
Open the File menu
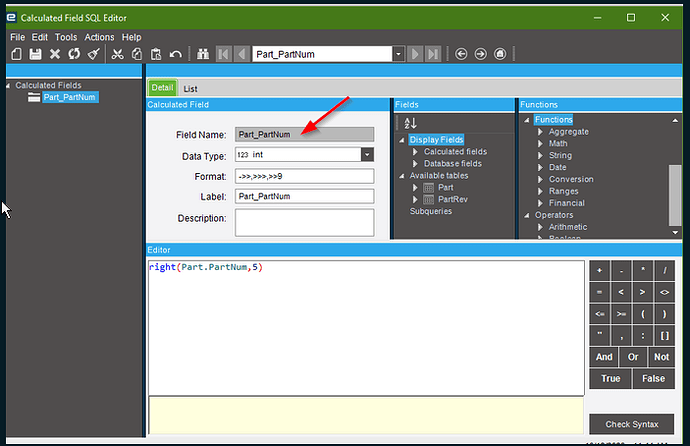pyautogui.click(x=18, y=37)
